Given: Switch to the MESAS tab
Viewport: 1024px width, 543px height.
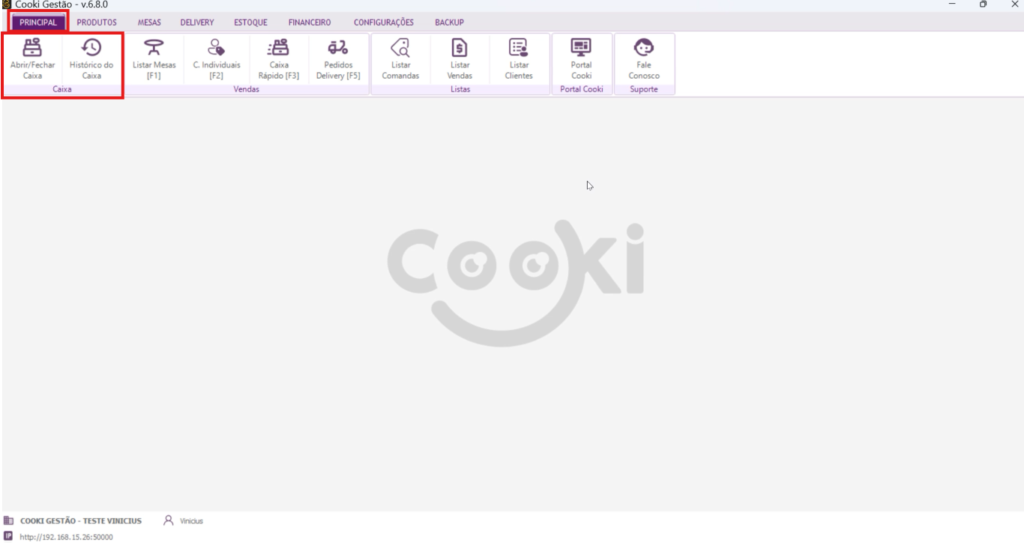Looking at the screenshot, I should click(149, 22).
